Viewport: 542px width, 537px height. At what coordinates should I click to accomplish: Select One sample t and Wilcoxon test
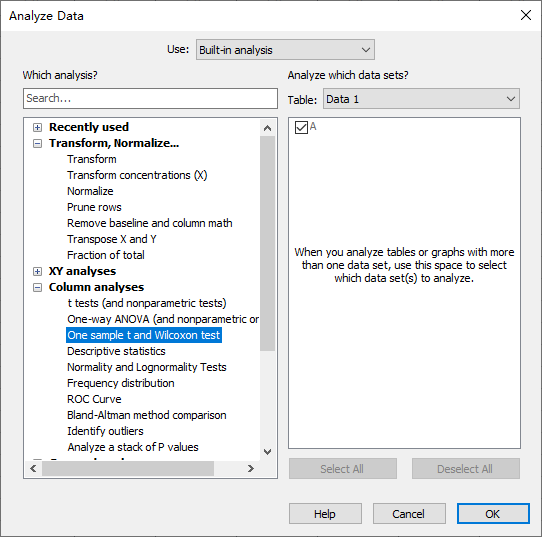(144, 335)
